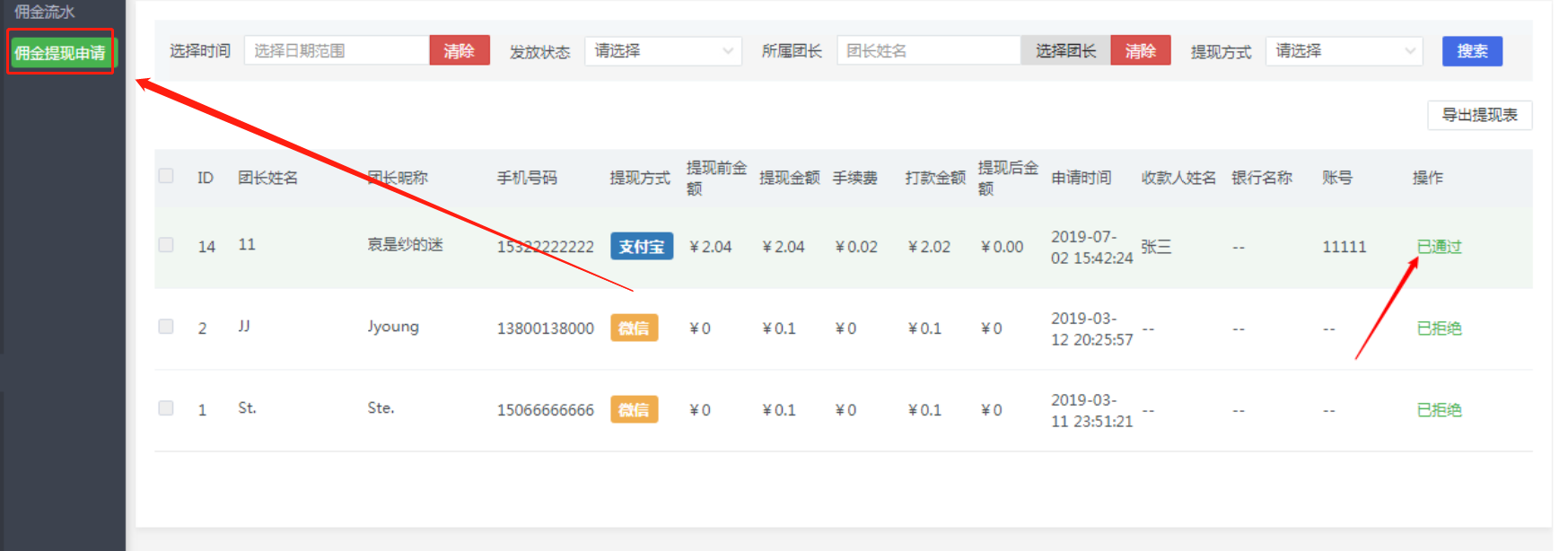
Task: Click the fee value ¥0.02
Action: (x=856, y=247)
